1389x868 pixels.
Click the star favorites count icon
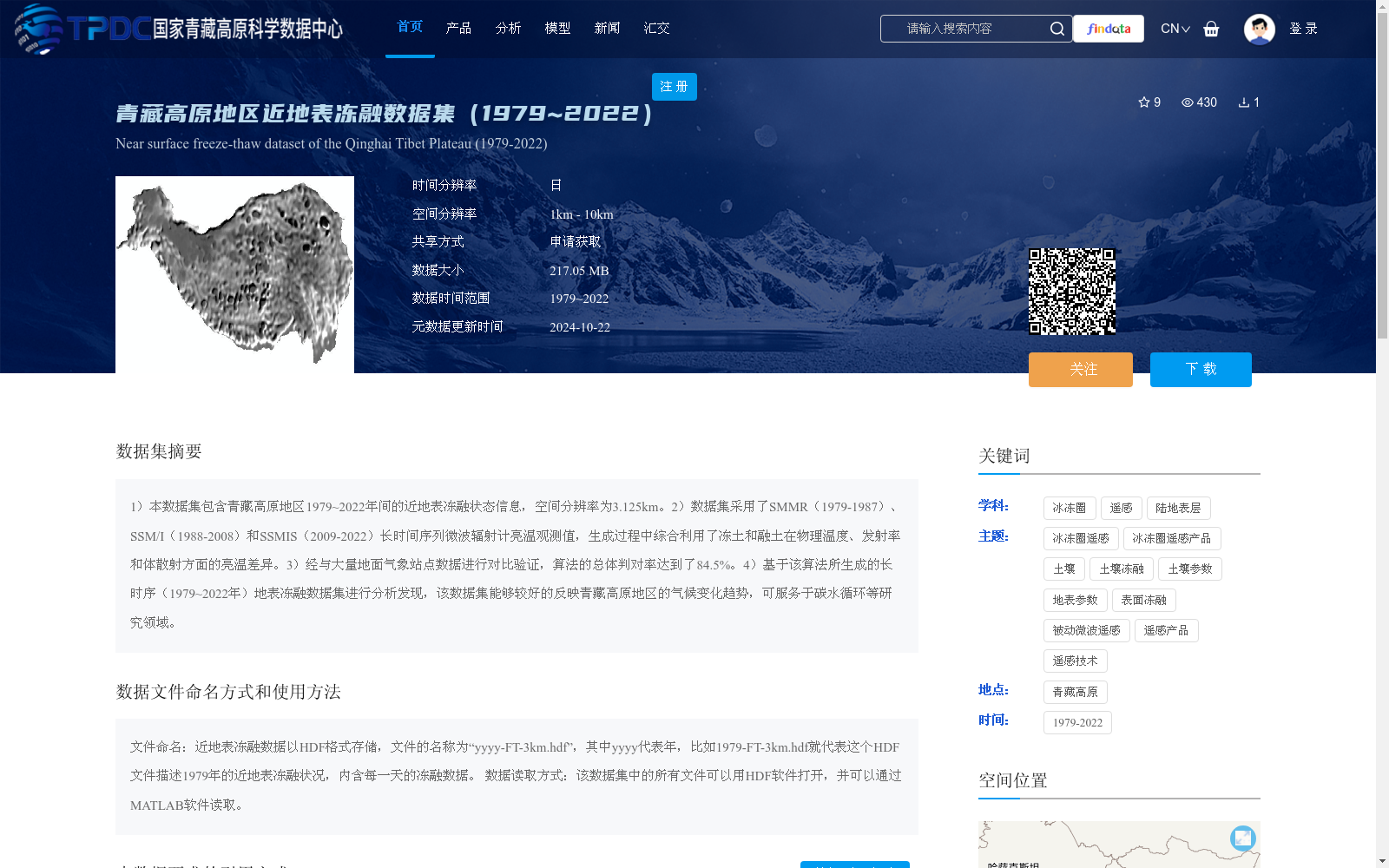1144,102
